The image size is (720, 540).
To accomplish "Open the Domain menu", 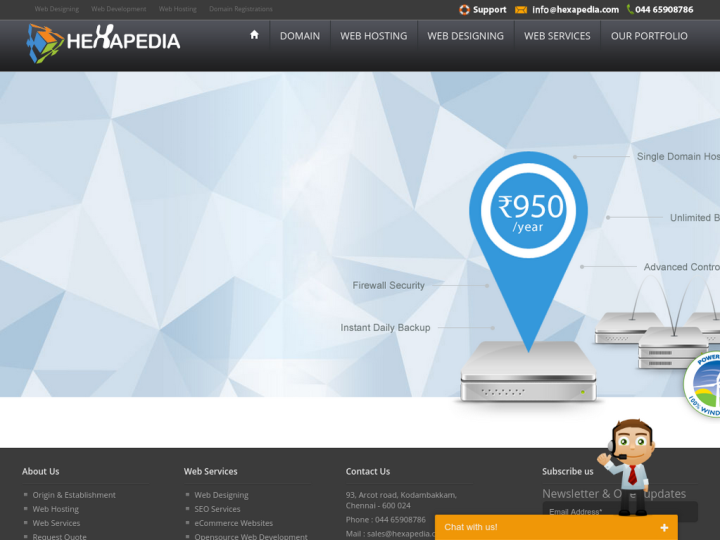I will point(300,36).
